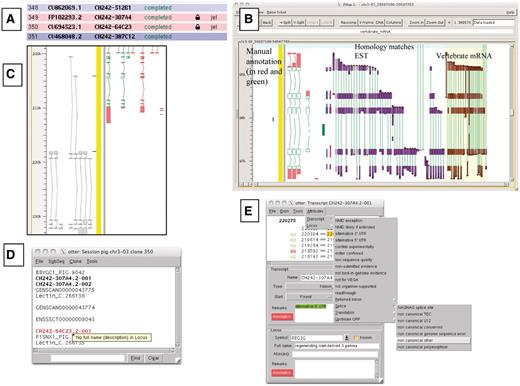The image size is (520, 386).
Task: Click Locus Symbol field REG3G
Action: (x=316, y=338)
